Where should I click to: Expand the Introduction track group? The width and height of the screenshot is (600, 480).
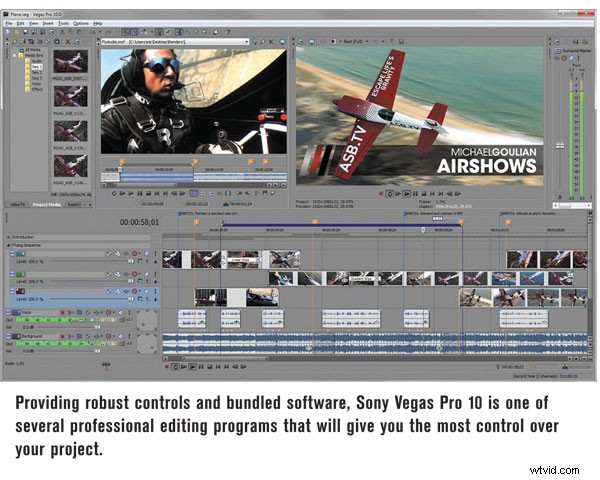8,237
